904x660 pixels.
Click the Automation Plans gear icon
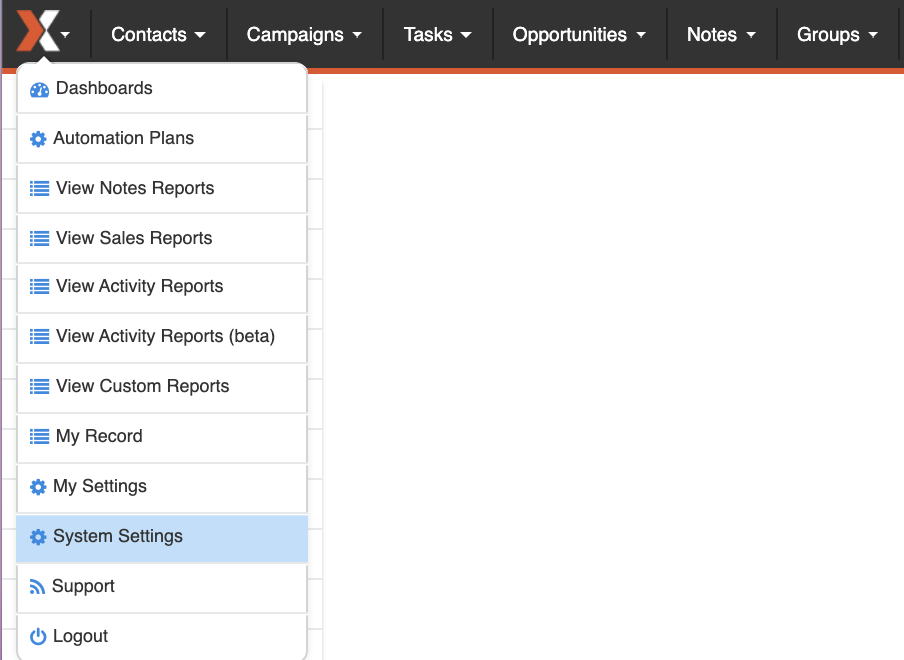[x=38, y=139]
